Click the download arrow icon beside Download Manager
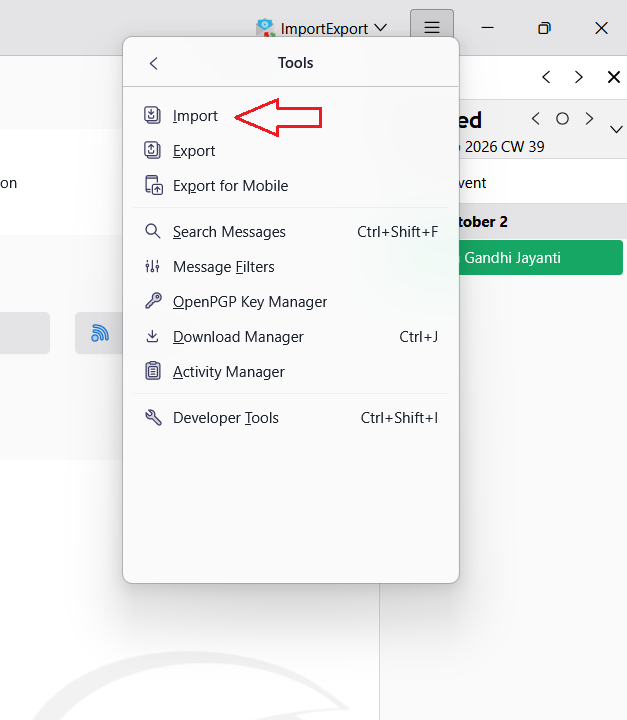 coord(152,336)
